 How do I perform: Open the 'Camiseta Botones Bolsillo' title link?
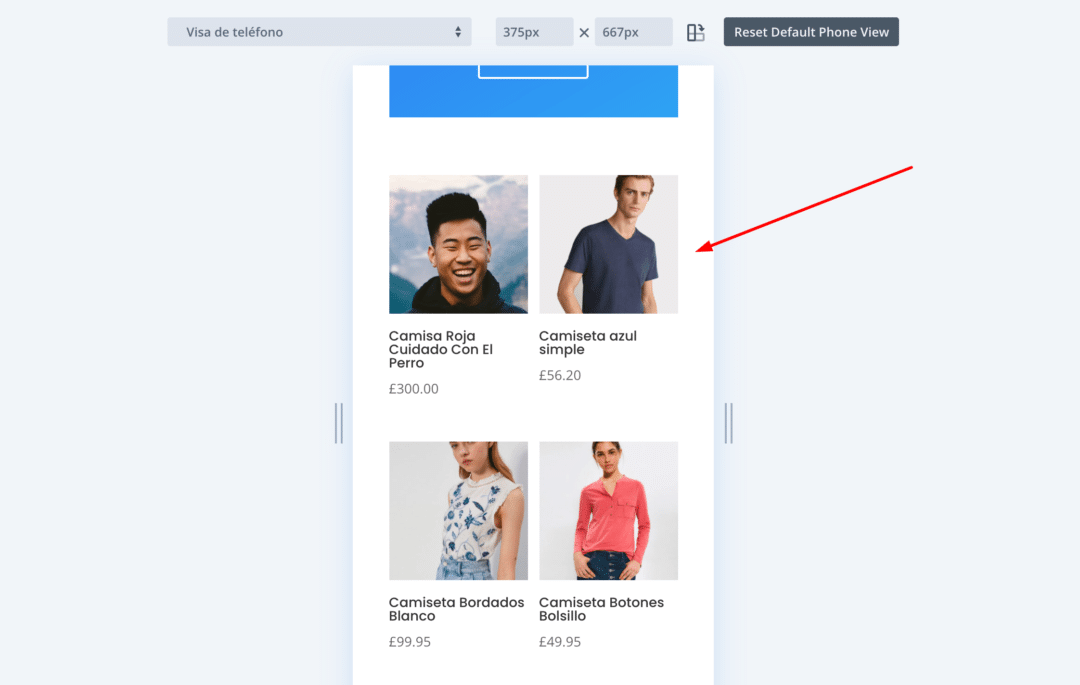601,609
